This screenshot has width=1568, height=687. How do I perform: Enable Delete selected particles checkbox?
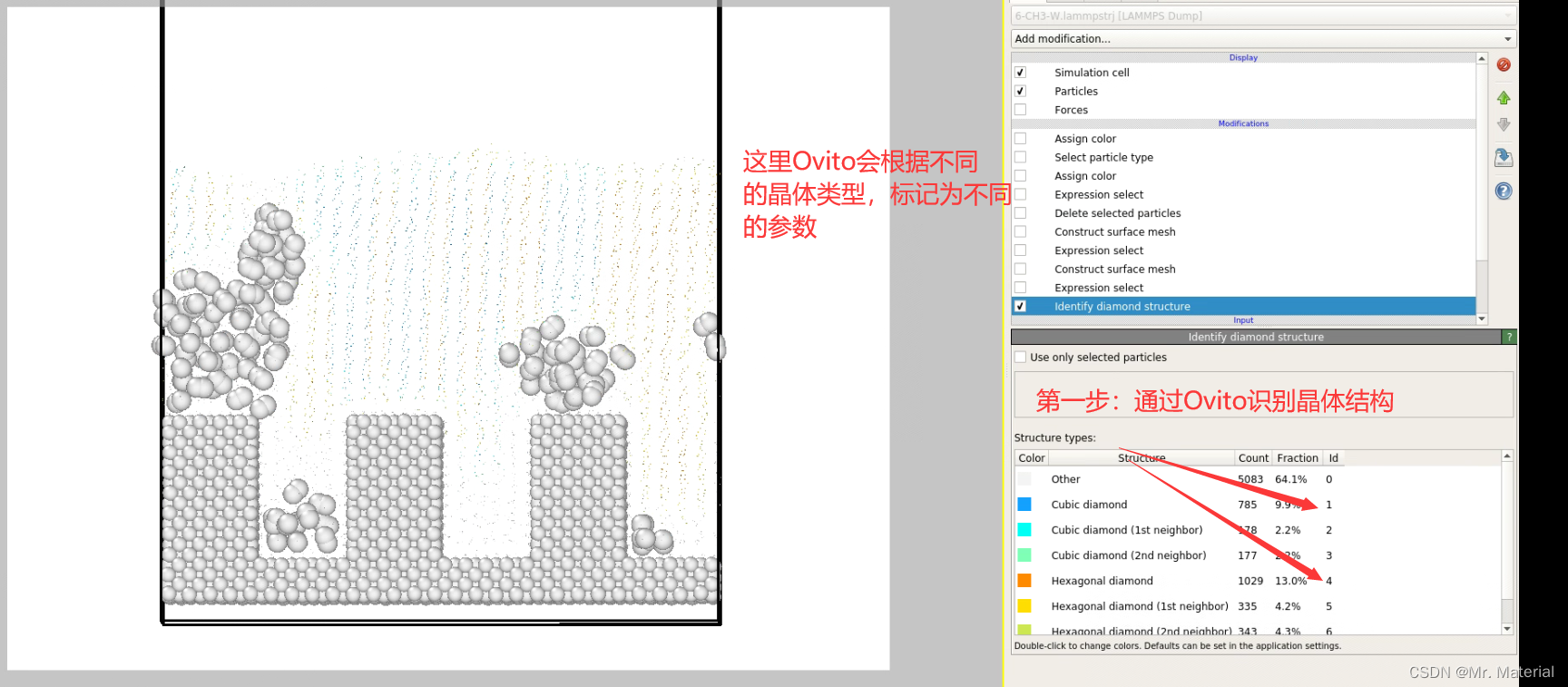[1020, 213]
